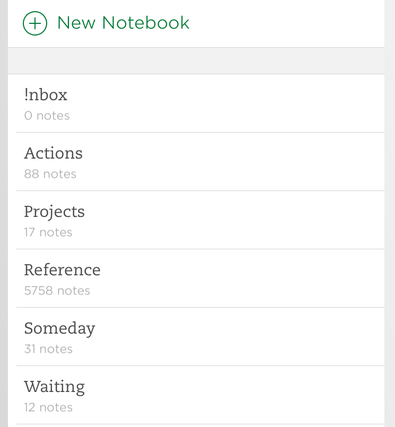
Task: Tap the 12 notes count label
Action: tap(48, 407)
